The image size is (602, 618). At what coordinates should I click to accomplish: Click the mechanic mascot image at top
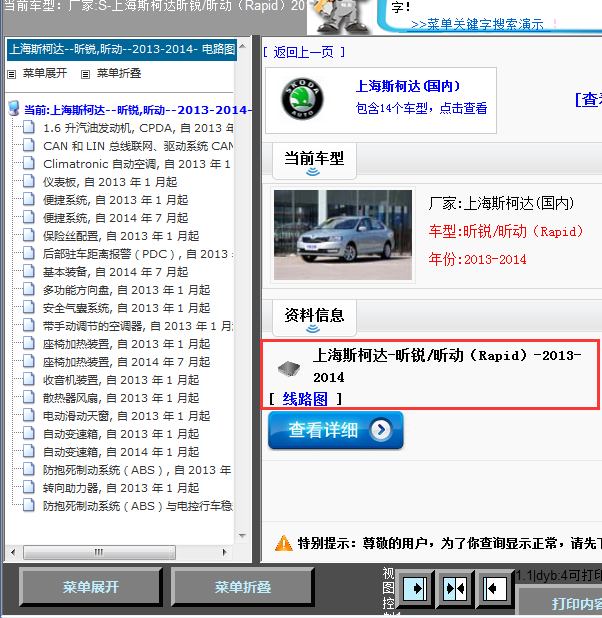tap(341, 16)
